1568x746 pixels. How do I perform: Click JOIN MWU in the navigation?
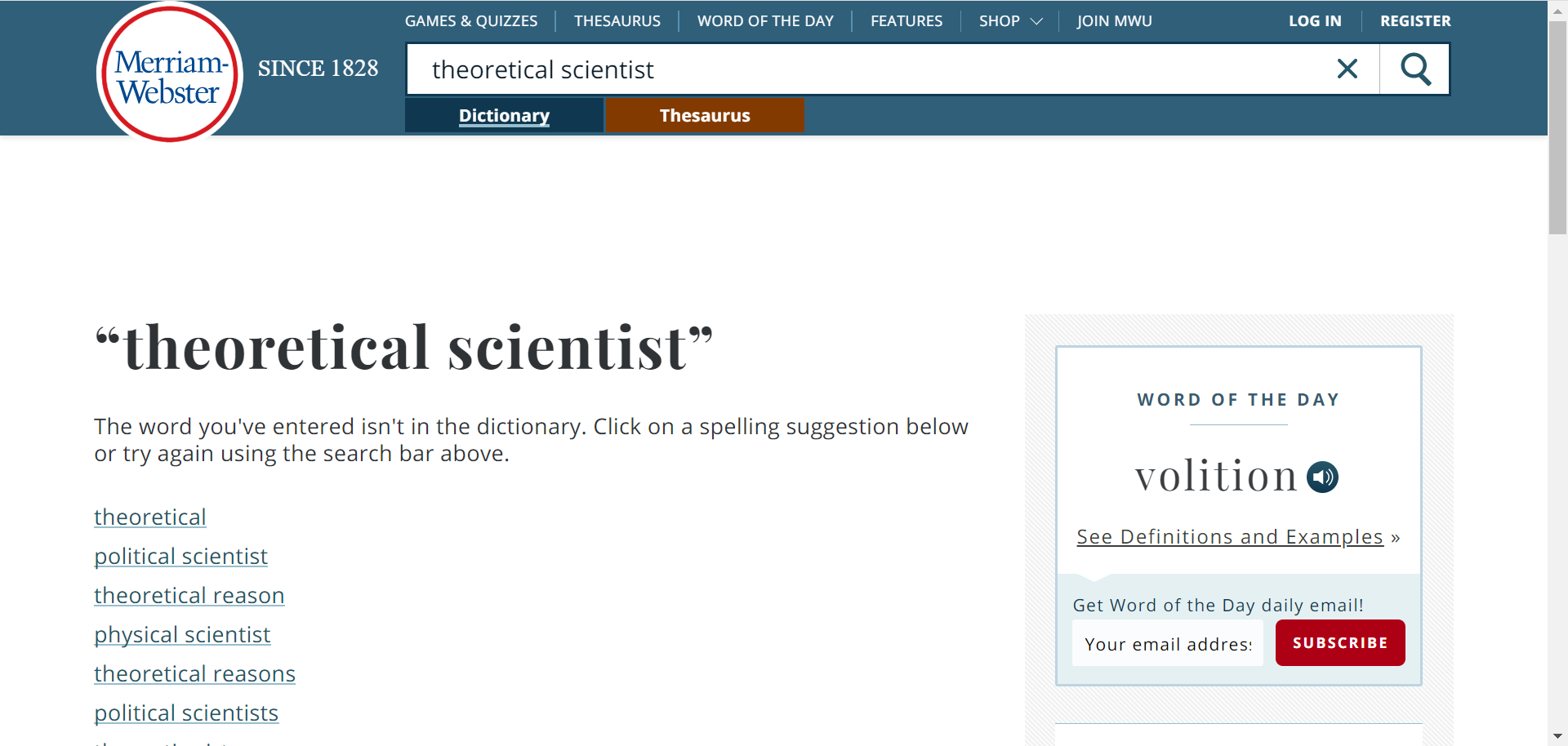click(1114, 20)
